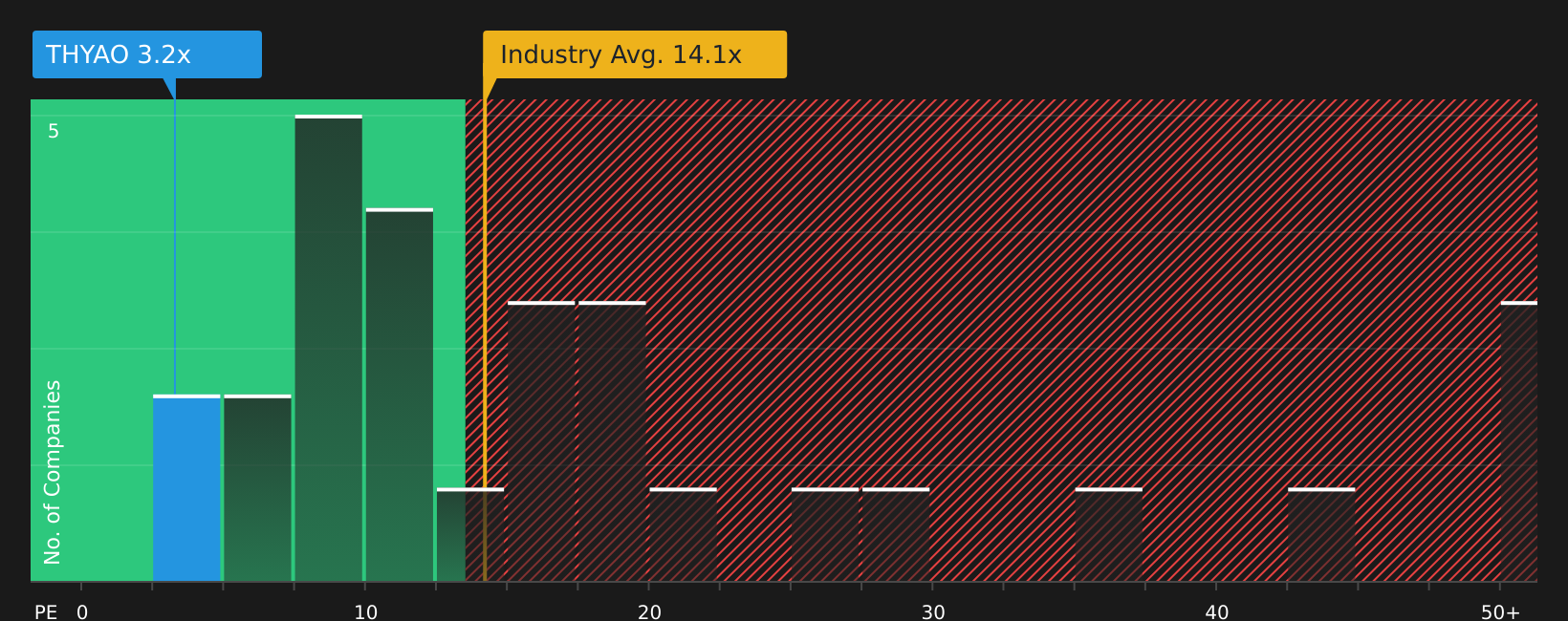Click the x-axis label 10
The image size is (1568, 621).
pos(366,612)
